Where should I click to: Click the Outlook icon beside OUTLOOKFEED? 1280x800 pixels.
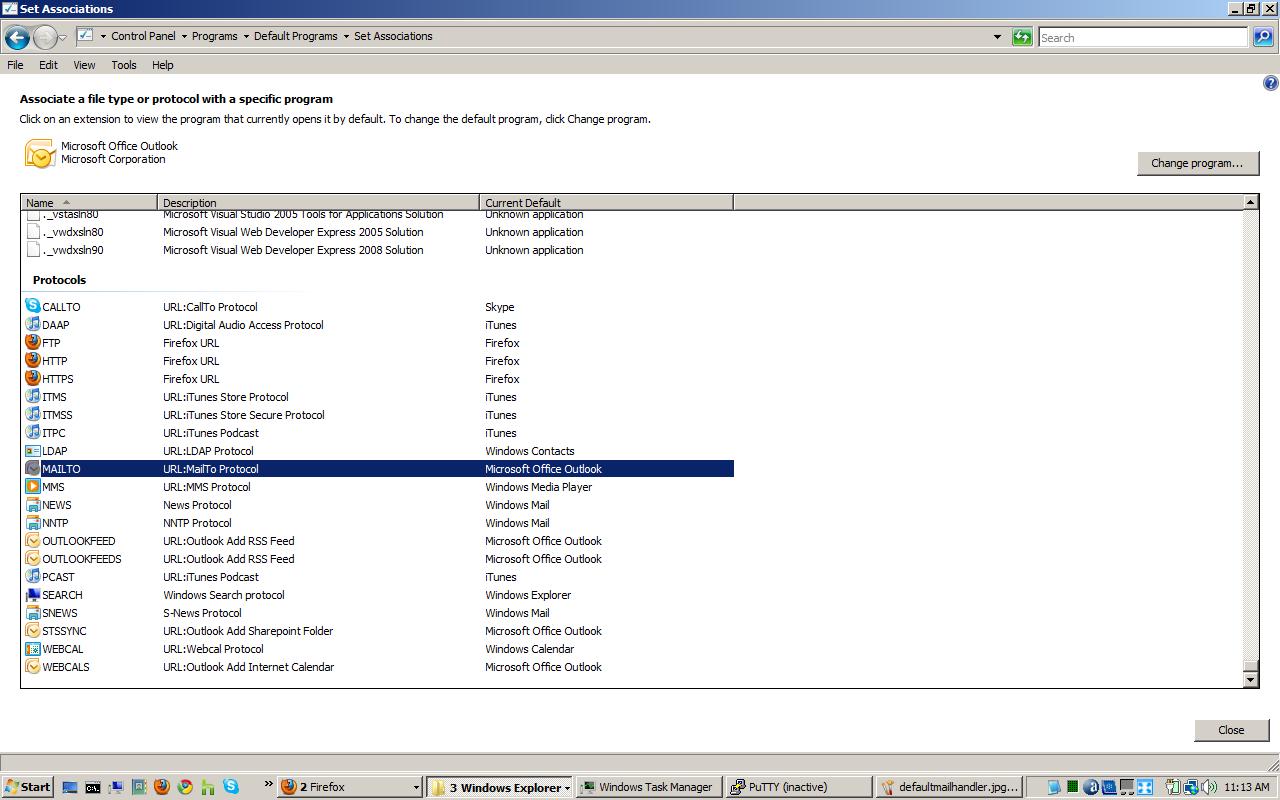click(x=33, y=540)
